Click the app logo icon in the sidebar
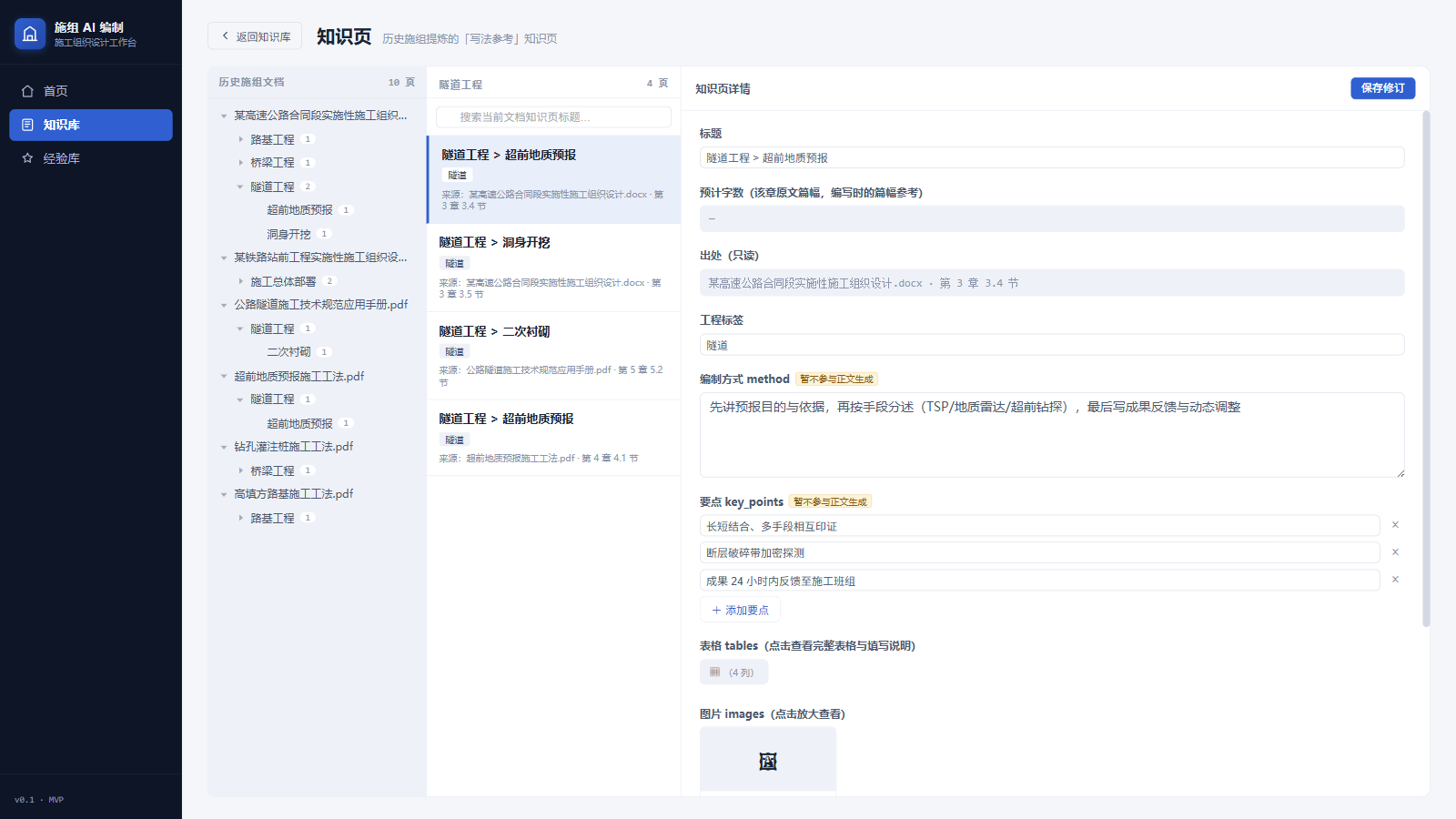The width and height of the screenshot is (1456, 819). tap(30, 34)
